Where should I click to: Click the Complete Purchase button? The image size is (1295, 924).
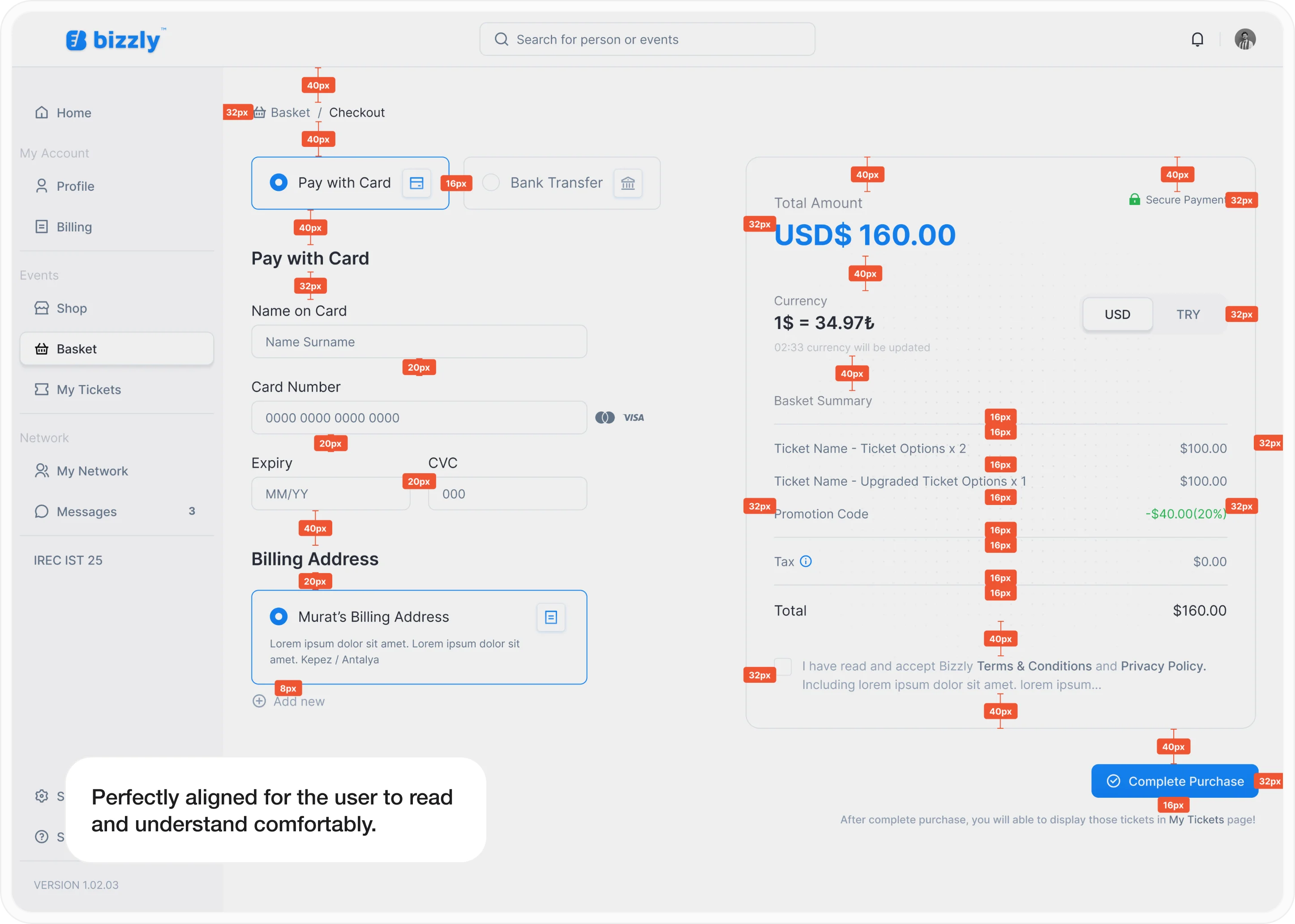(x=1175, y=781)
